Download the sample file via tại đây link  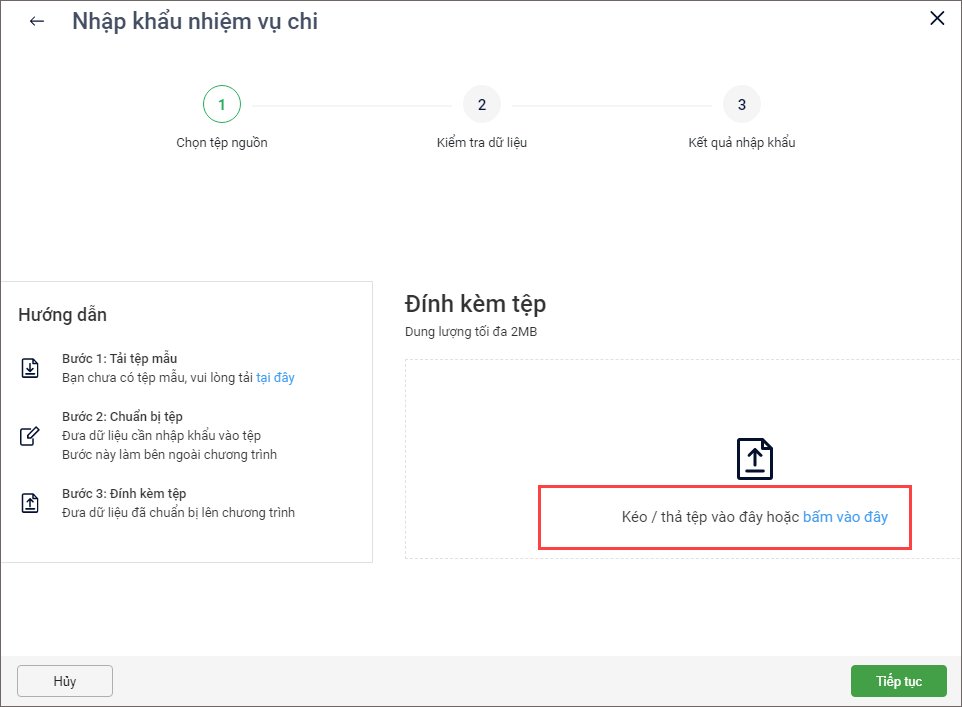click(275, 377)
